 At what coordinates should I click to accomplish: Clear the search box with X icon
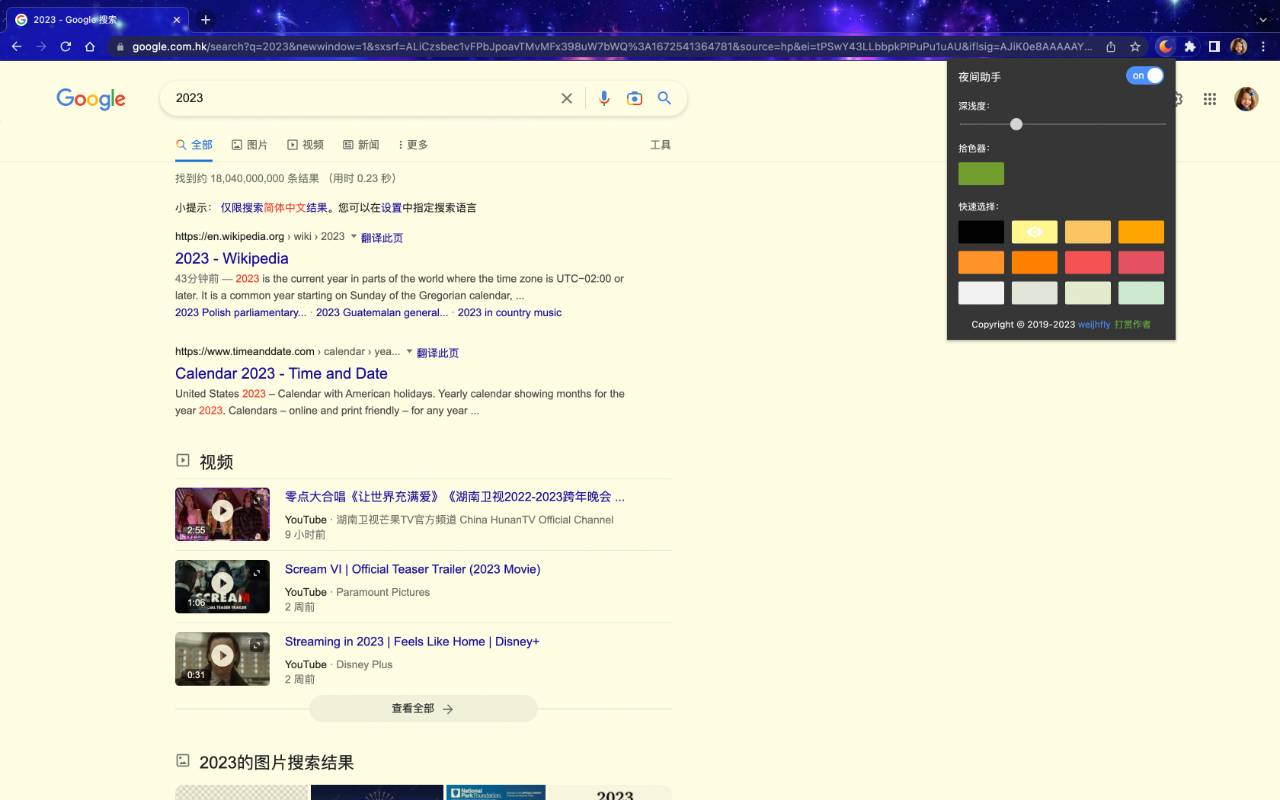pos(566,98)
